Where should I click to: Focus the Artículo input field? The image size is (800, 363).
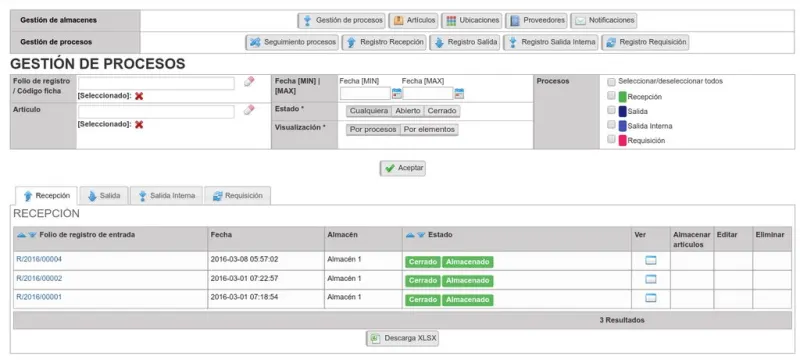click(x=156, y=111)
